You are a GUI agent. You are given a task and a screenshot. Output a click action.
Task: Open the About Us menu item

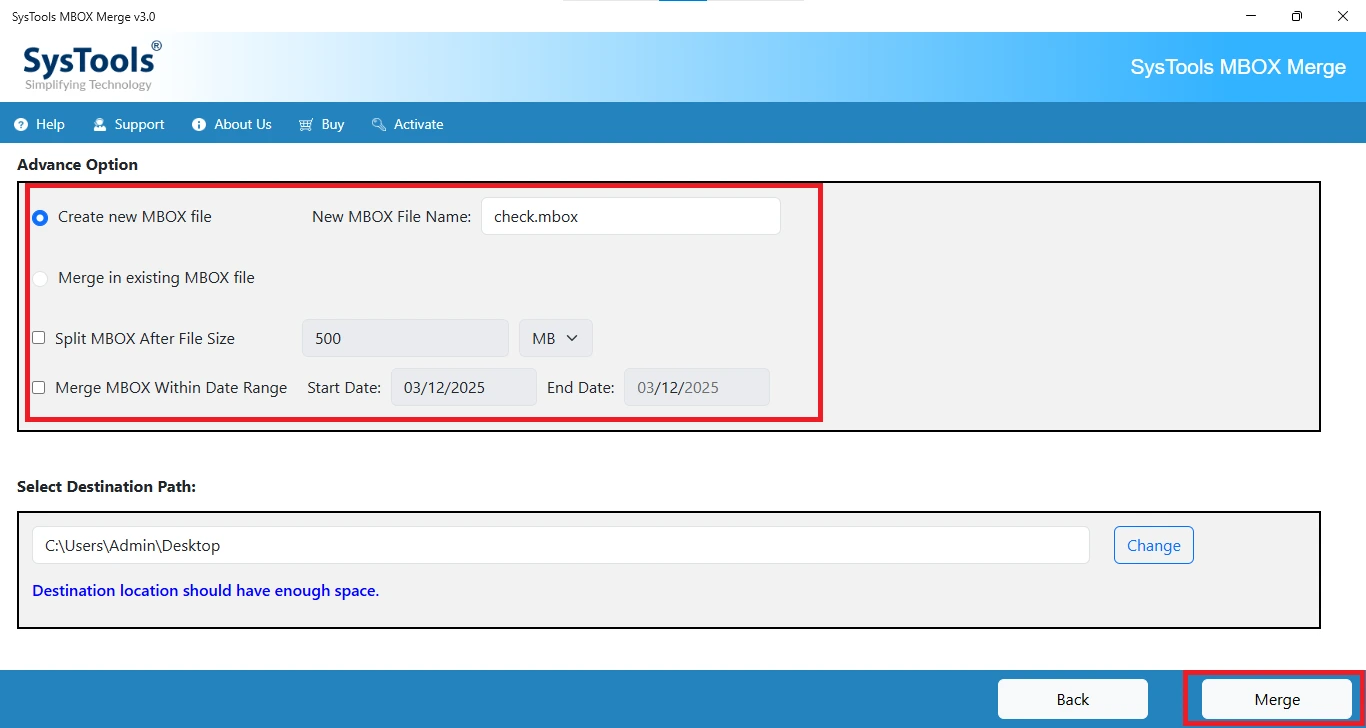232,125
